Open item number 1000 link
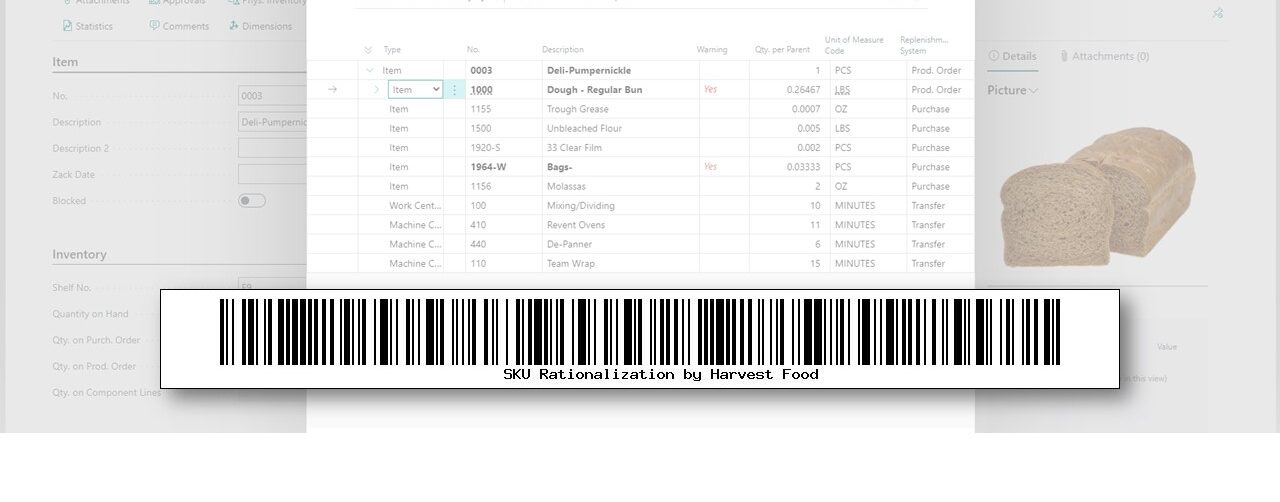 pos(481,90)
